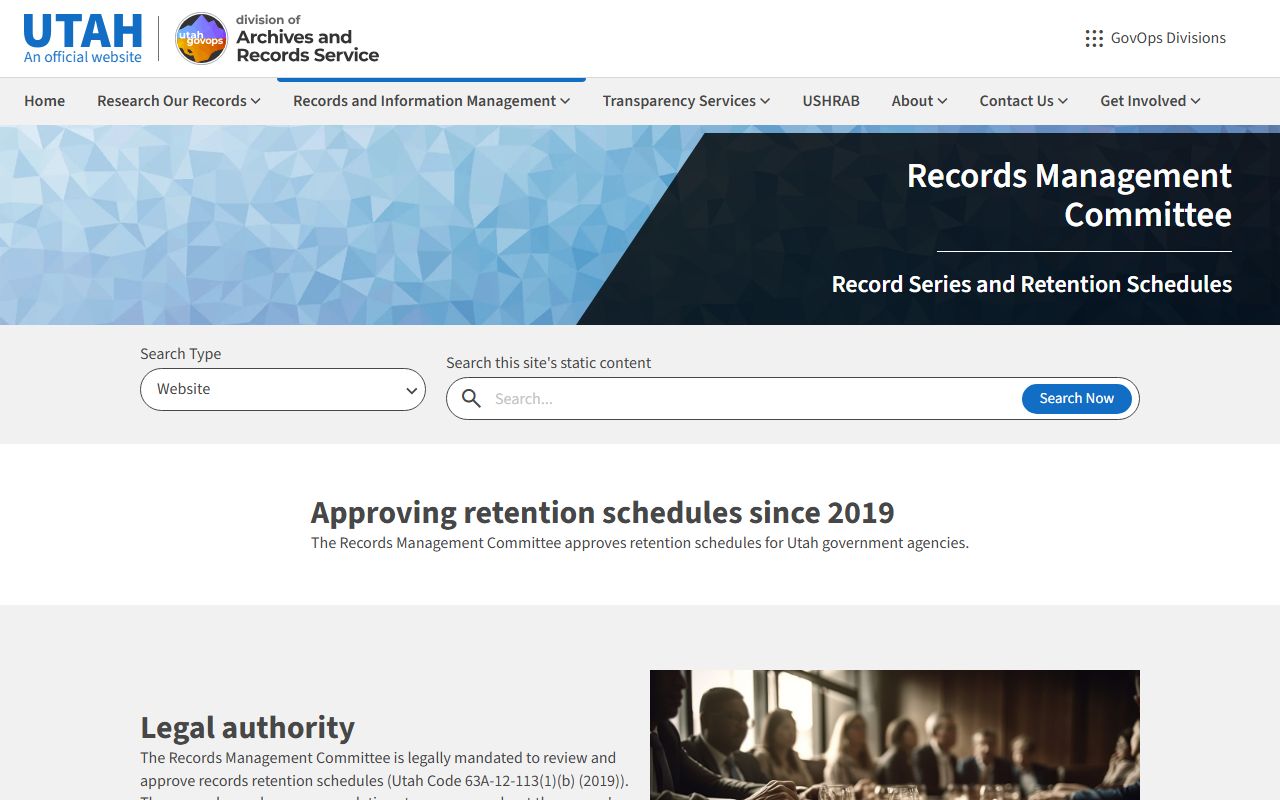Open the Search Type Website dropdown
1280x800 pixels.
pyautogui.click(x=283, y=389)
